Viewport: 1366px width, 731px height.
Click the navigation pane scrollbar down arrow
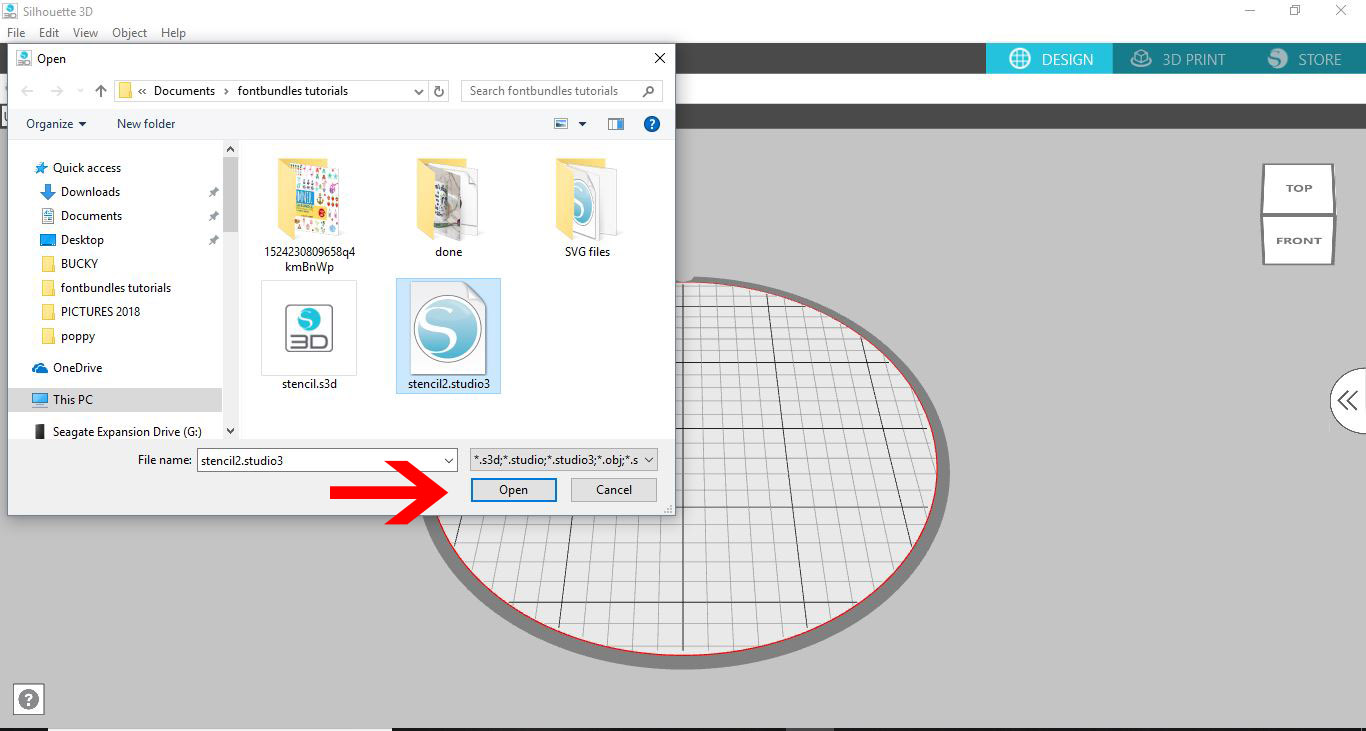pos(231,431)
